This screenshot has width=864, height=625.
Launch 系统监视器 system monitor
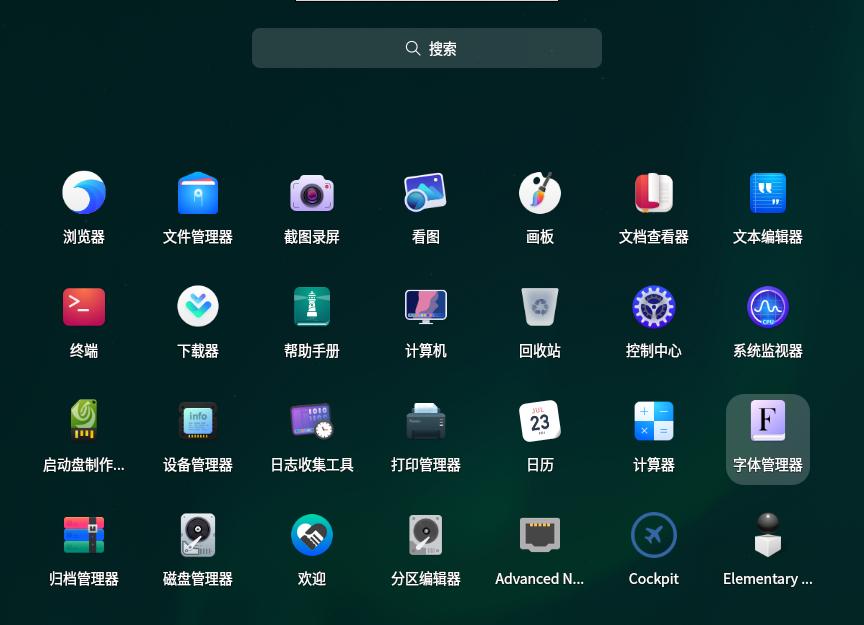[x=768, y=307]
